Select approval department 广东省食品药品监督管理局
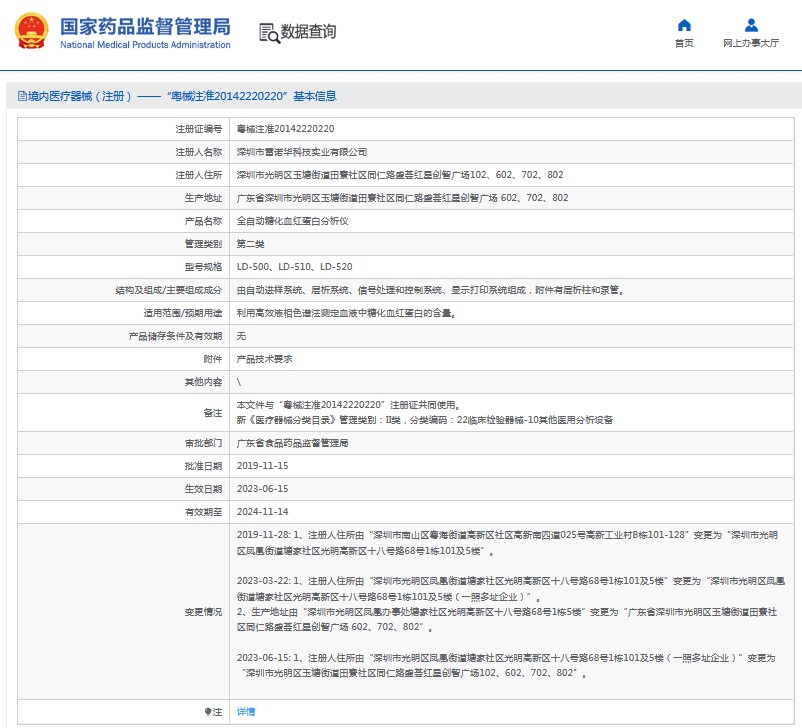The height and width of the screenshot is (728, 802). click(x=293, y=443)
